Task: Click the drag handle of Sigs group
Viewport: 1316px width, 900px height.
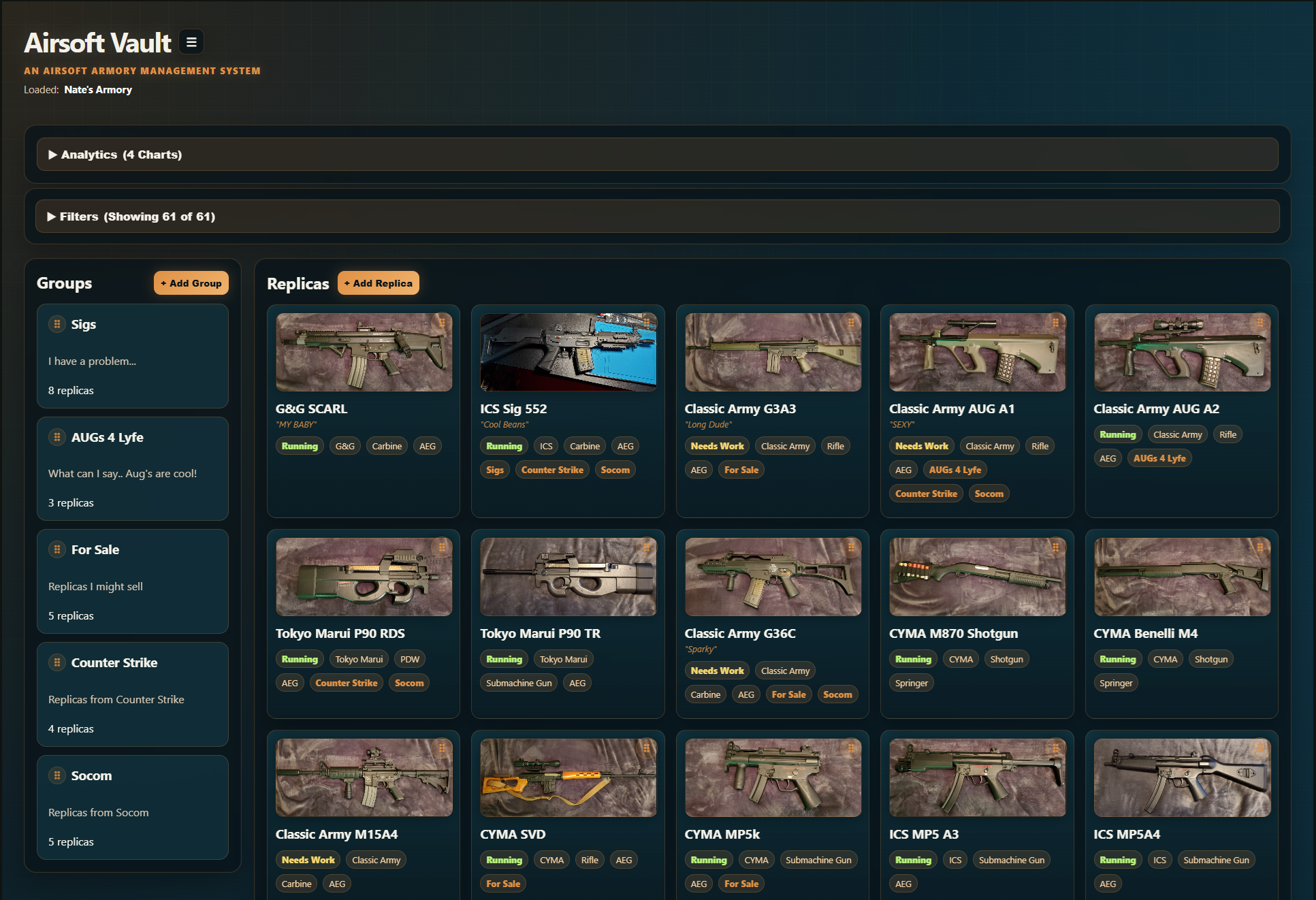Action: coord(57,324)
